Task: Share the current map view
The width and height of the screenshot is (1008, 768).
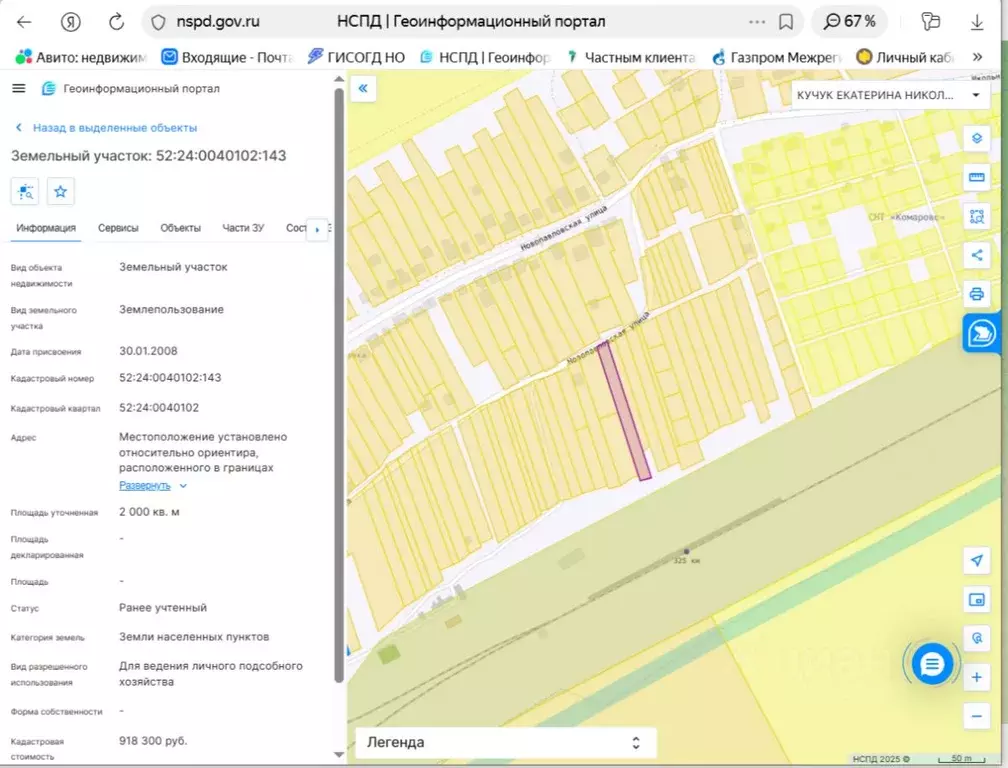Action: pos(976,255)
